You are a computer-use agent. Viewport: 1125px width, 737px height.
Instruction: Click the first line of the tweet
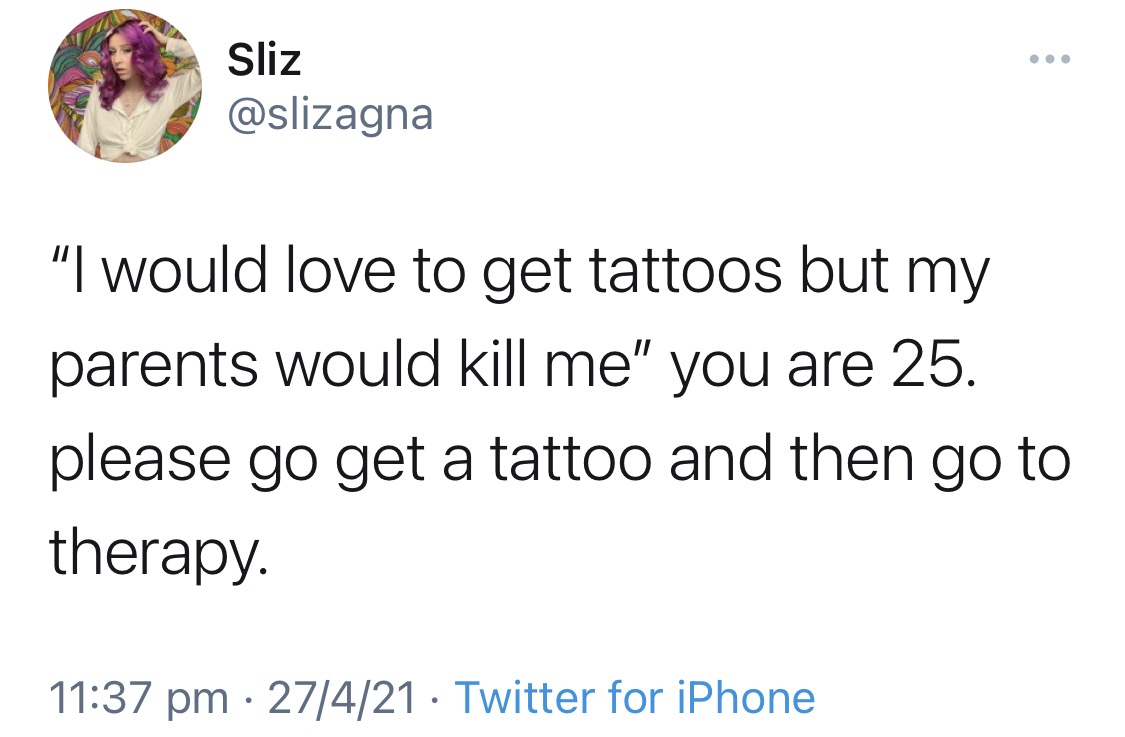point(520,268)
